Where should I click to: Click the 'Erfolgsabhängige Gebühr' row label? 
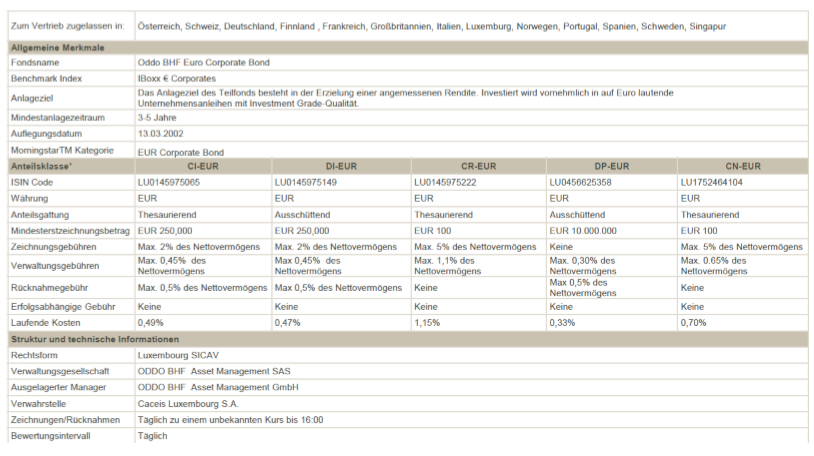63,306
